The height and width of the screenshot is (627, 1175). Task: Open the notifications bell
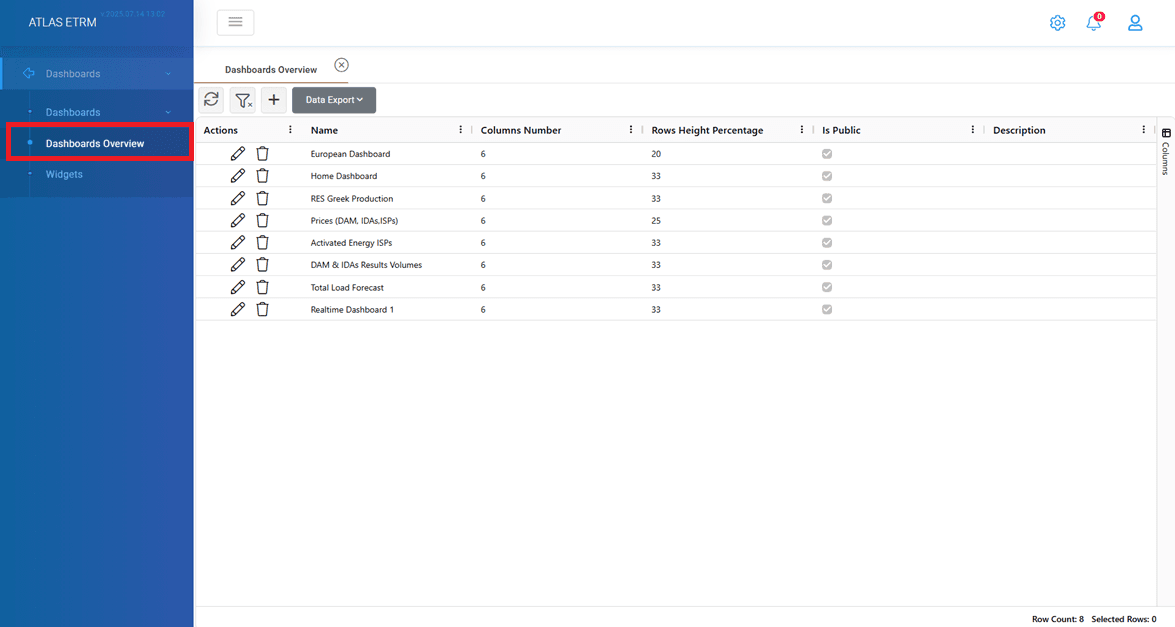pos(1094,23)
